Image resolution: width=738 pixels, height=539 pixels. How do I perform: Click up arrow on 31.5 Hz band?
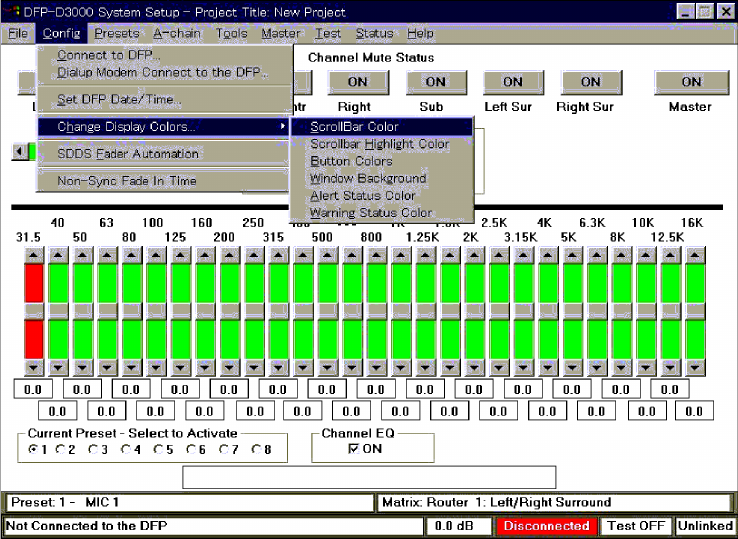[33, 255]
